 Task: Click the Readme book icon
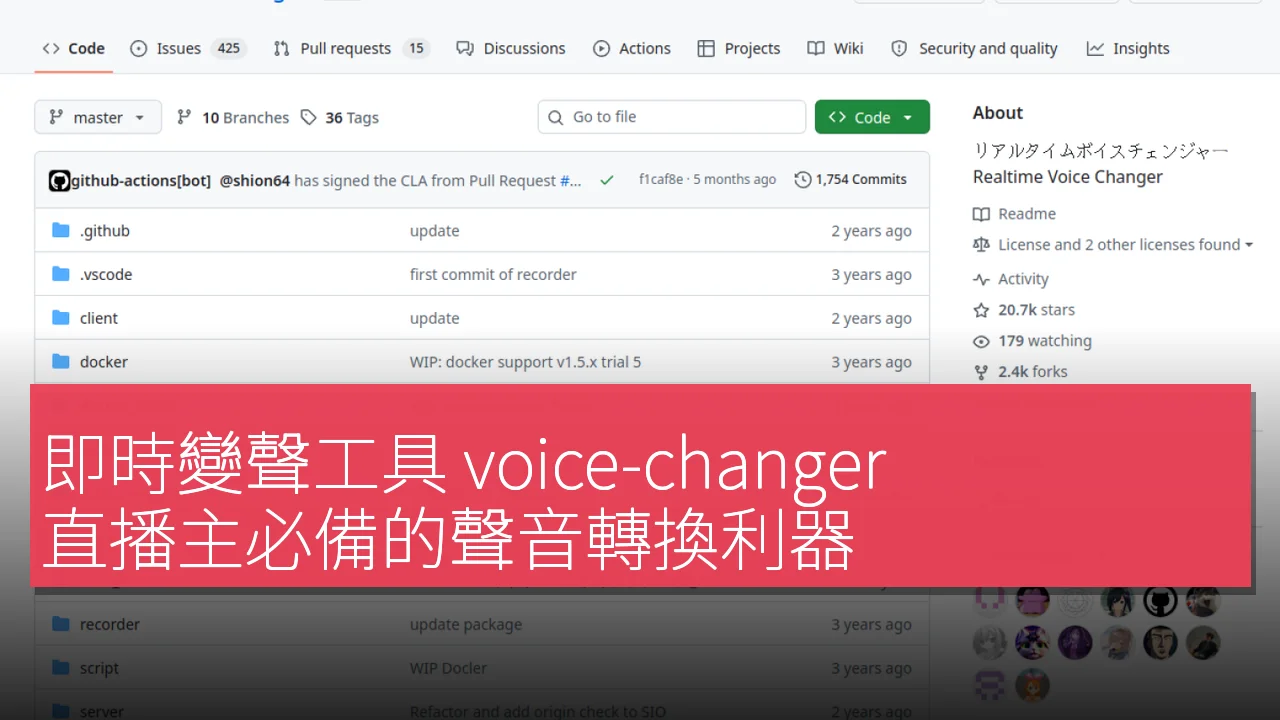click(981, 214)
